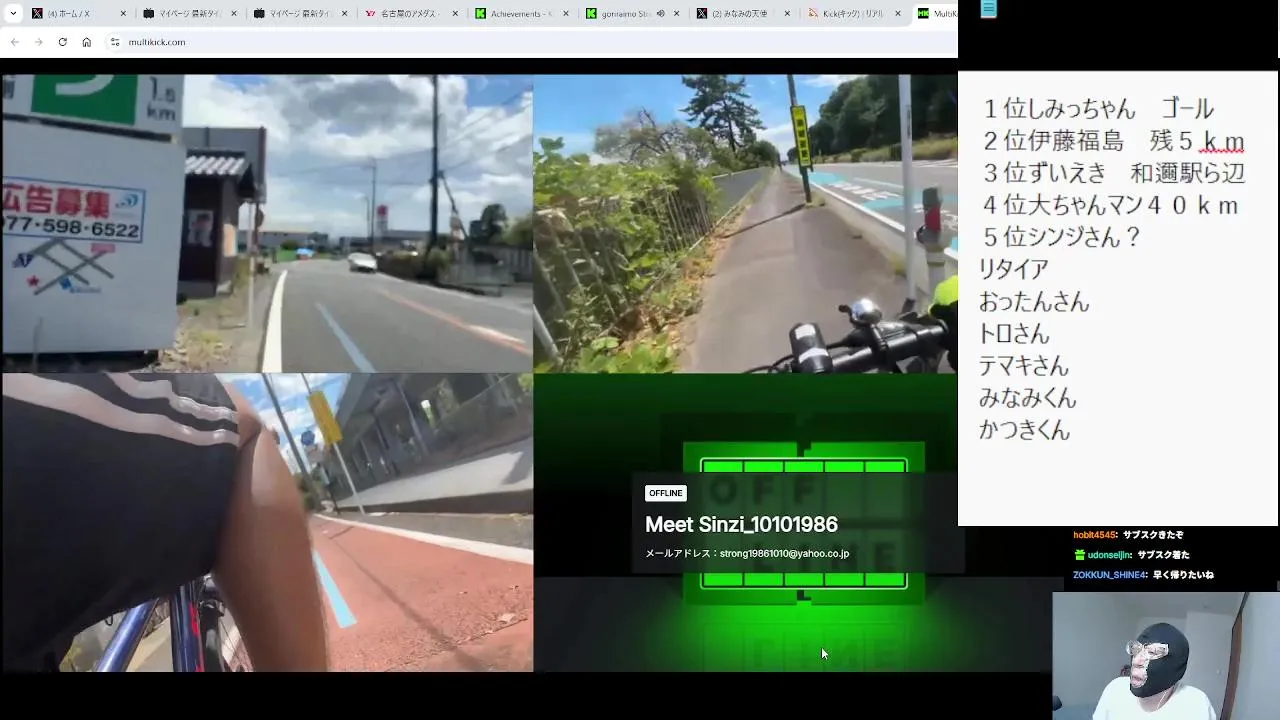Click the おったんさん line
The width and height of the screenshot is (1280, 720).
tap(1034, 301)
